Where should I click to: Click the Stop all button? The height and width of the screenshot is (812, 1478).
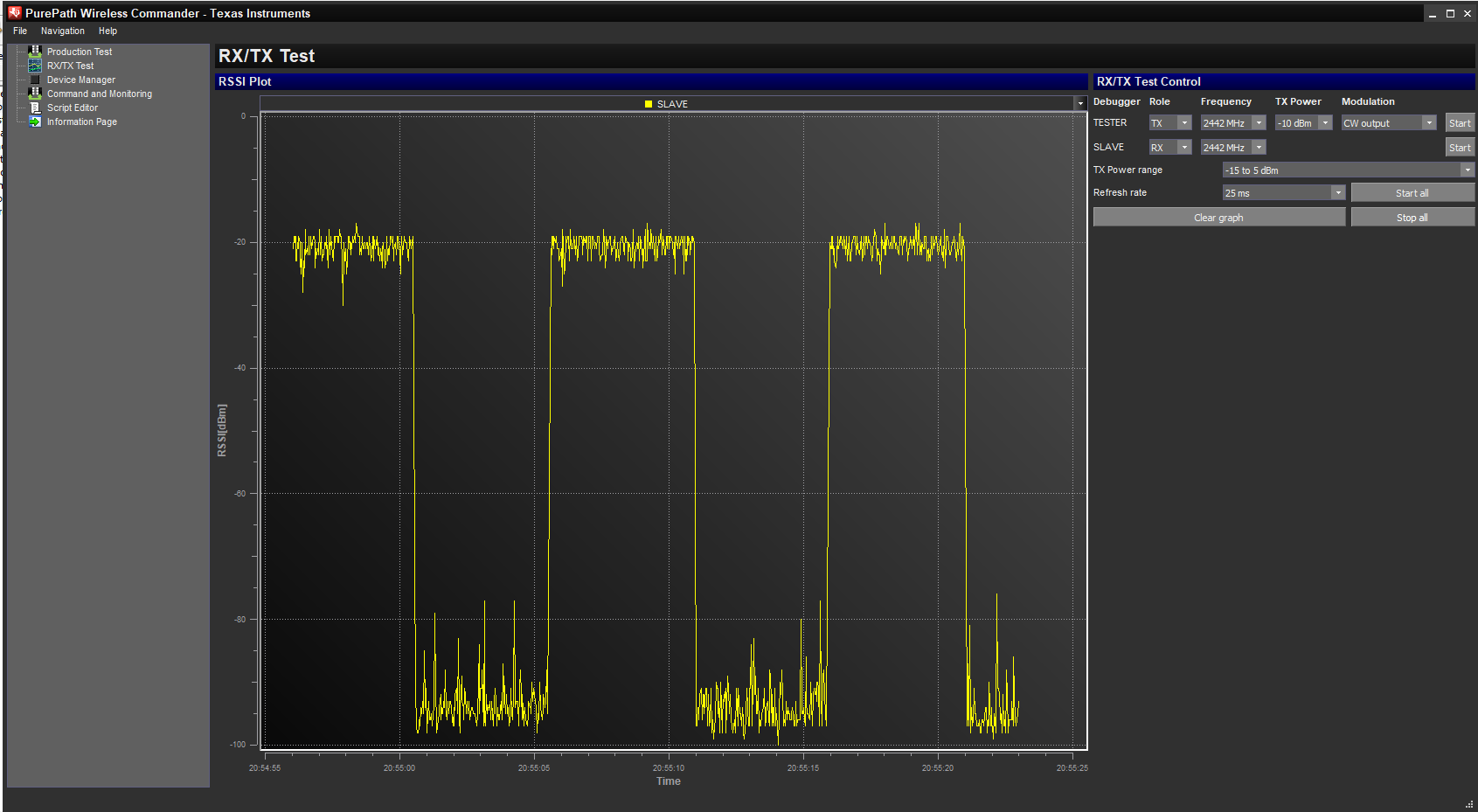(1412, 218)
